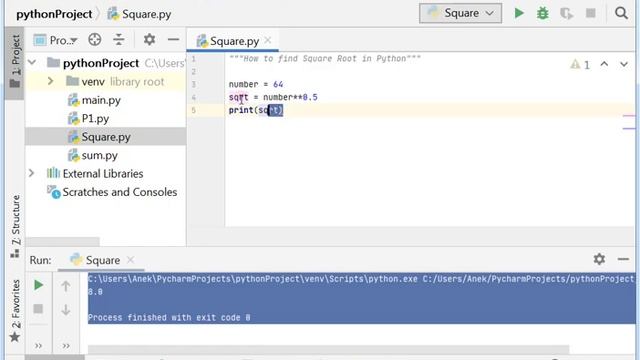
Task: Click line 3 'number = 64' in the editor
Action: pyautogui.click(x=256, y=84)
